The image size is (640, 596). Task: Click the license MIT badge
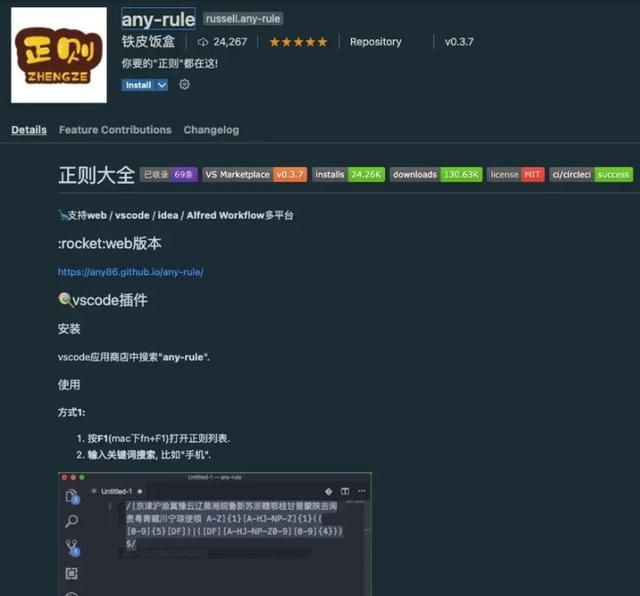[x=516, y=175]
